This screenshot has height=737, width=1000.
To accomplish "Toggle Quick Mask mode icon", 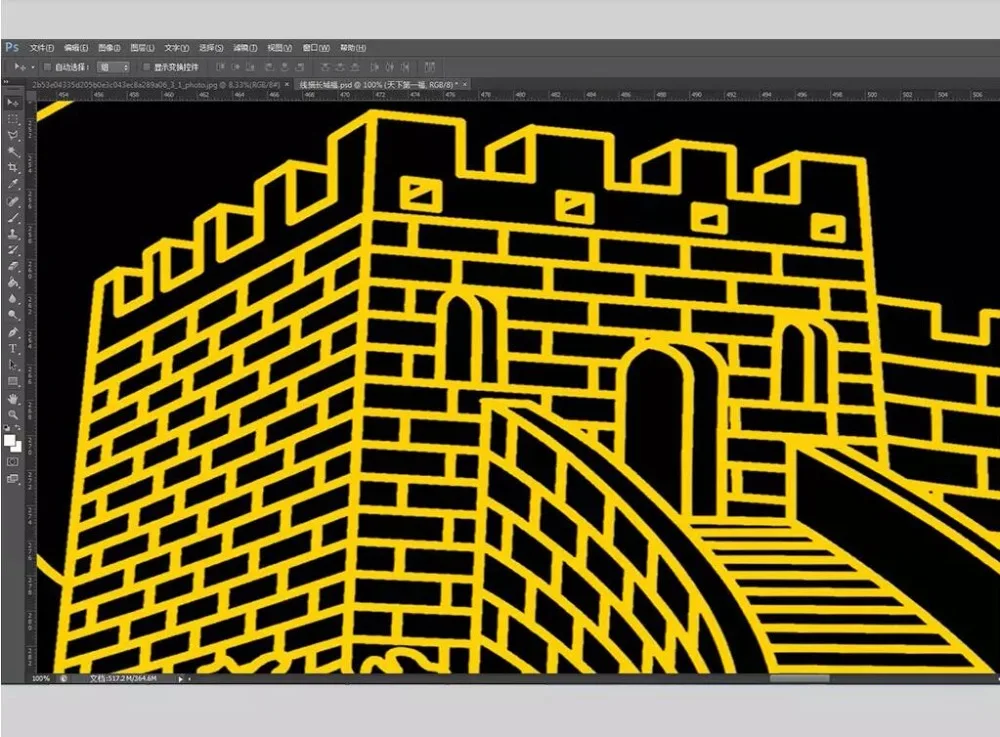I will pos(13,462).
